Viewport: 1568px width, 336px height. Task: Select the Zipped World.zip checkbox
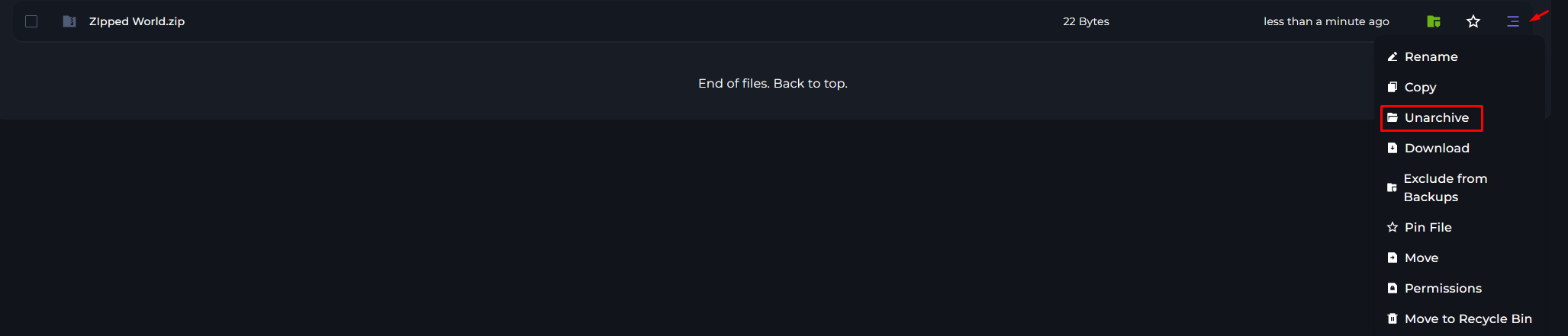[x=31, y=21]
